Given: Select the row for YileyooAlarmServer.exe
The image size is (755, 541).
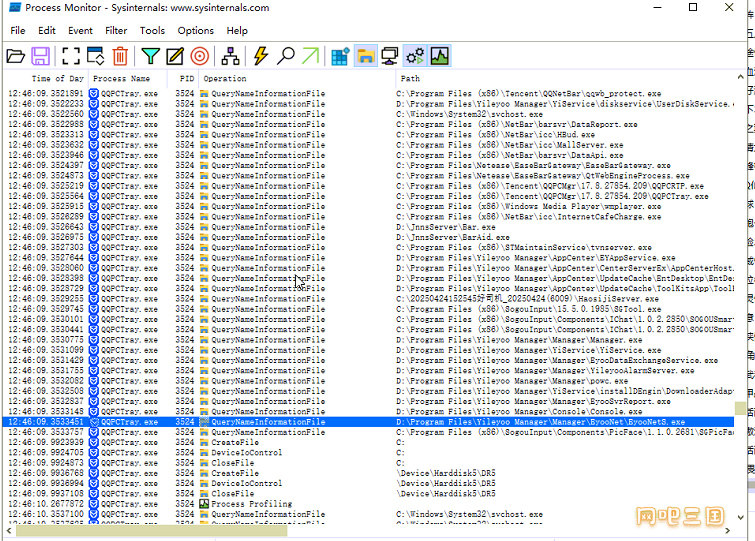Looking at the screenshot, I should [x=369, y=371].
